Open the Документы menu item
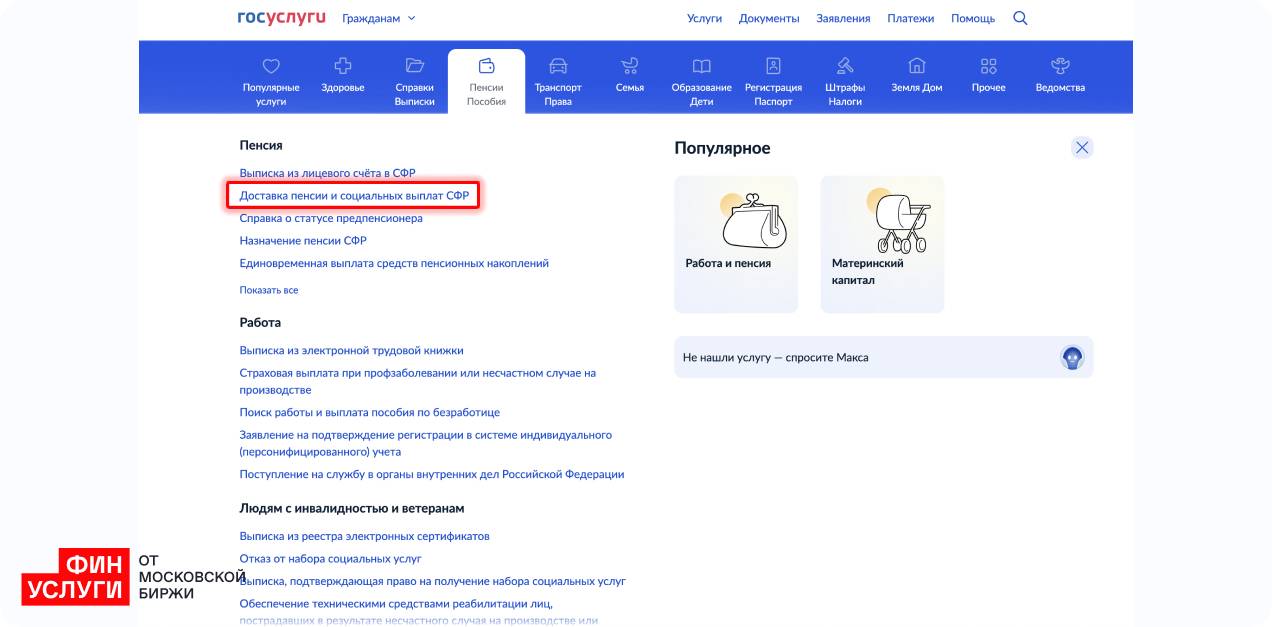 click(x=768, y=18)
